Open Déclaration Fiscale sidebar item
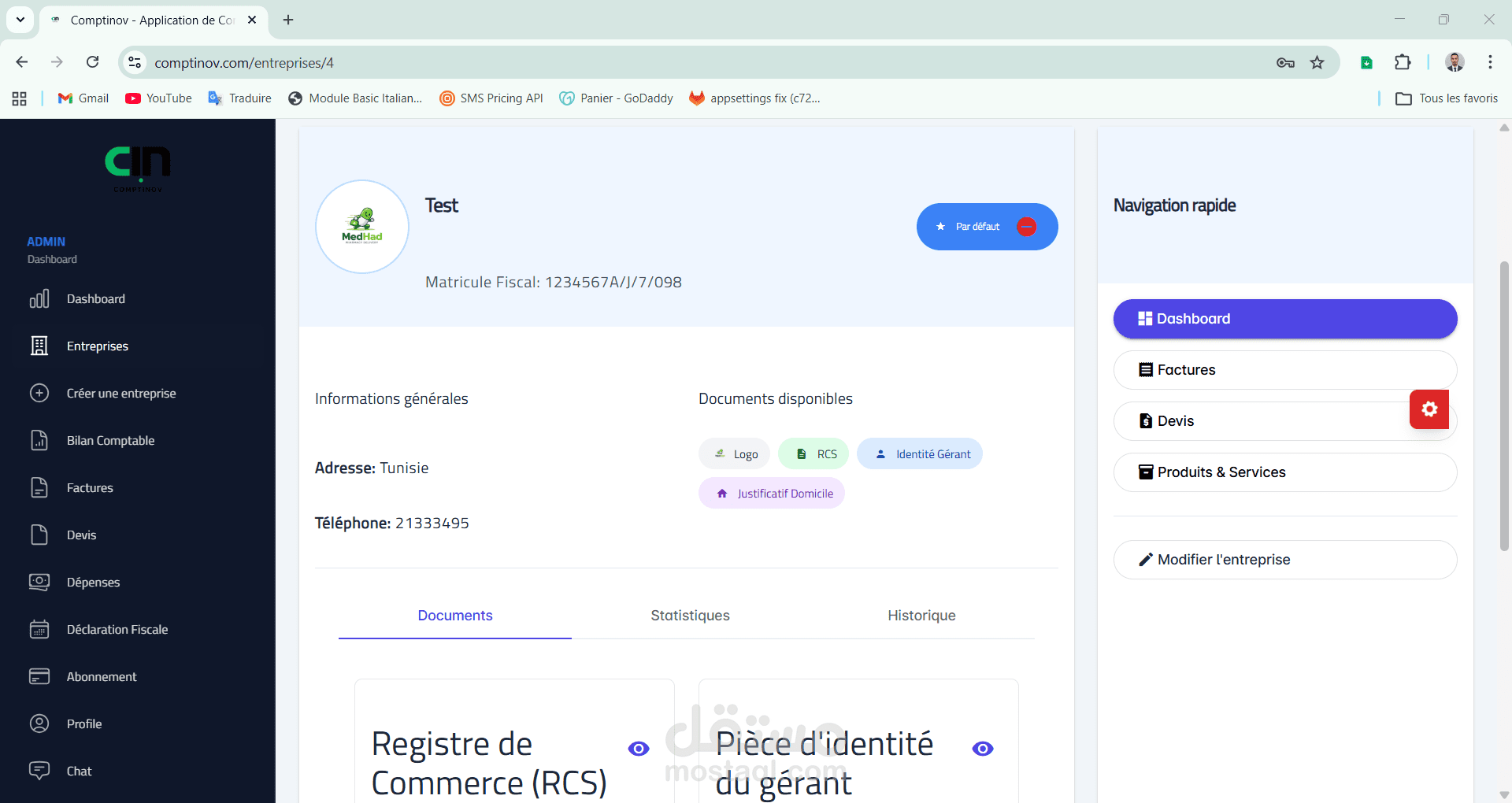 [x=117, y=630]
